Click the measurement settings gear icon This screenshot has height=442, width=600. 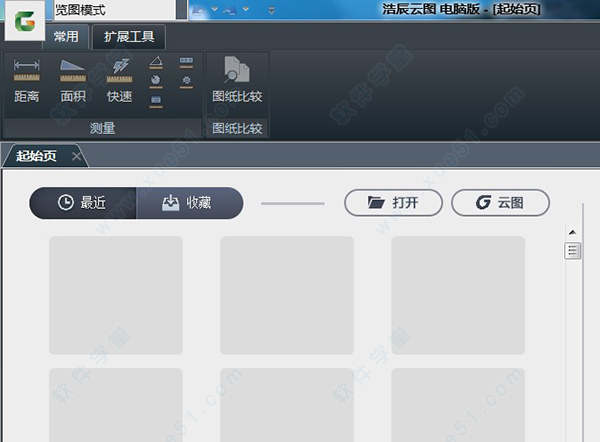(x=186, y=81)
